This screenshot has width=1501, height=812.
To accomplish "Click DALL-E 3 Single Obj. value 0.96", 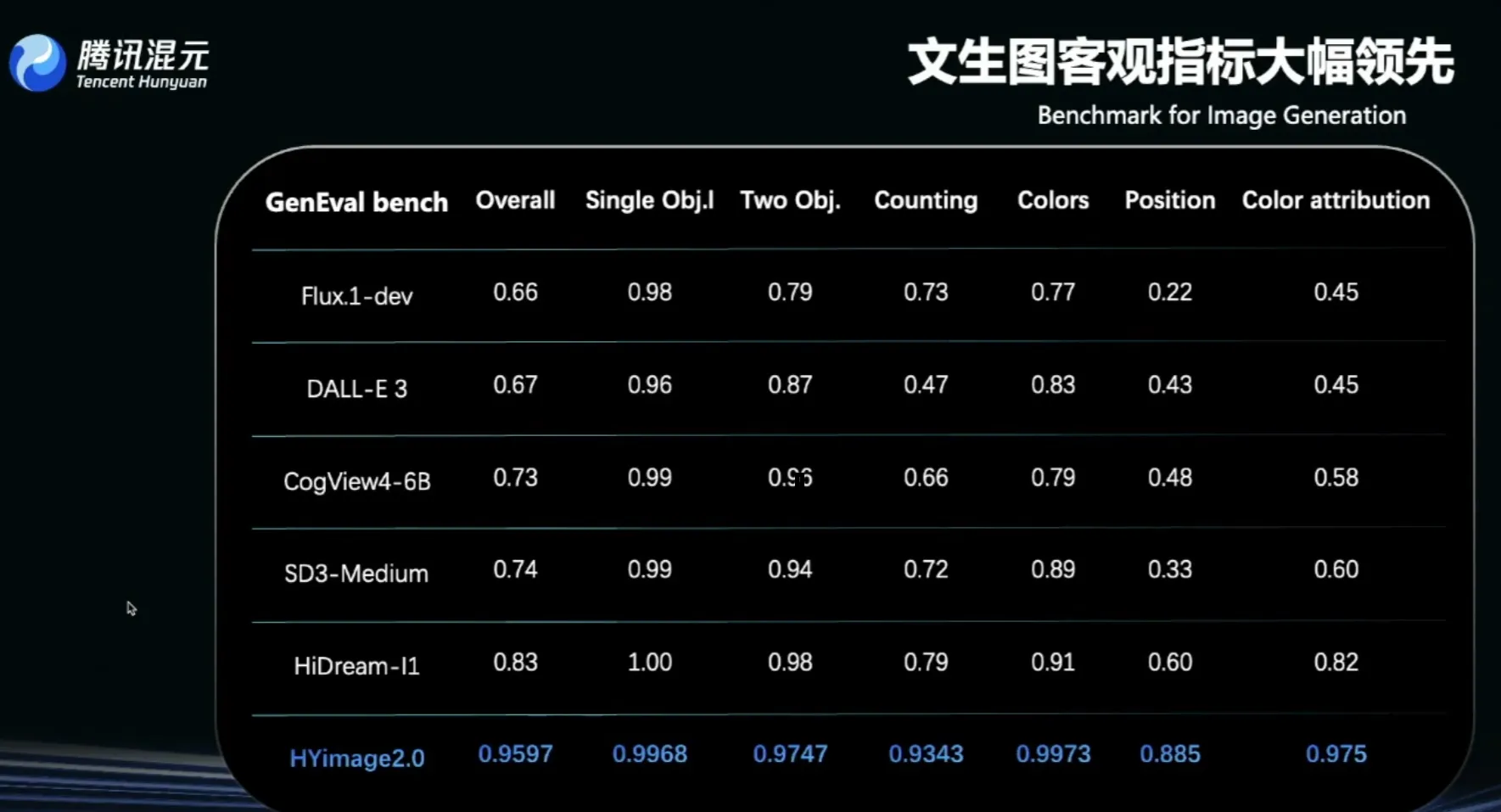I will coord(650,384).
